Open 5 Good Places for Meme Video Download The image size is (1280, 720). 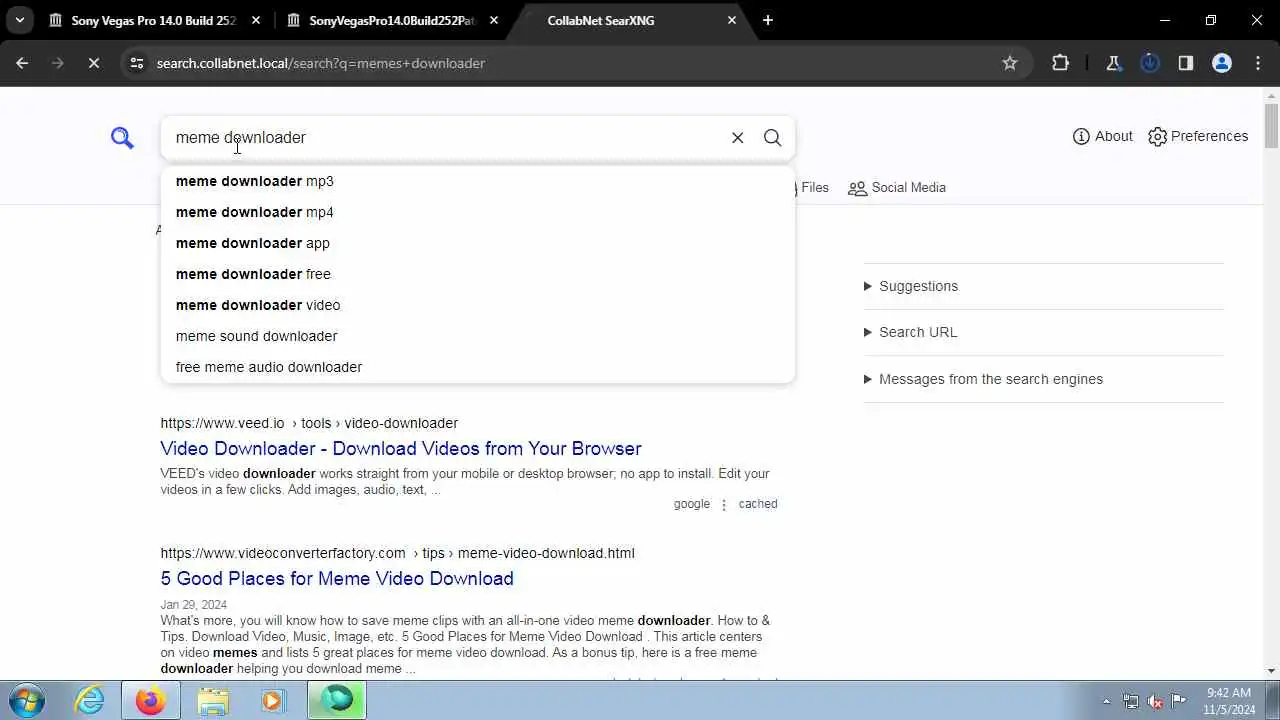tap(337, 578)
